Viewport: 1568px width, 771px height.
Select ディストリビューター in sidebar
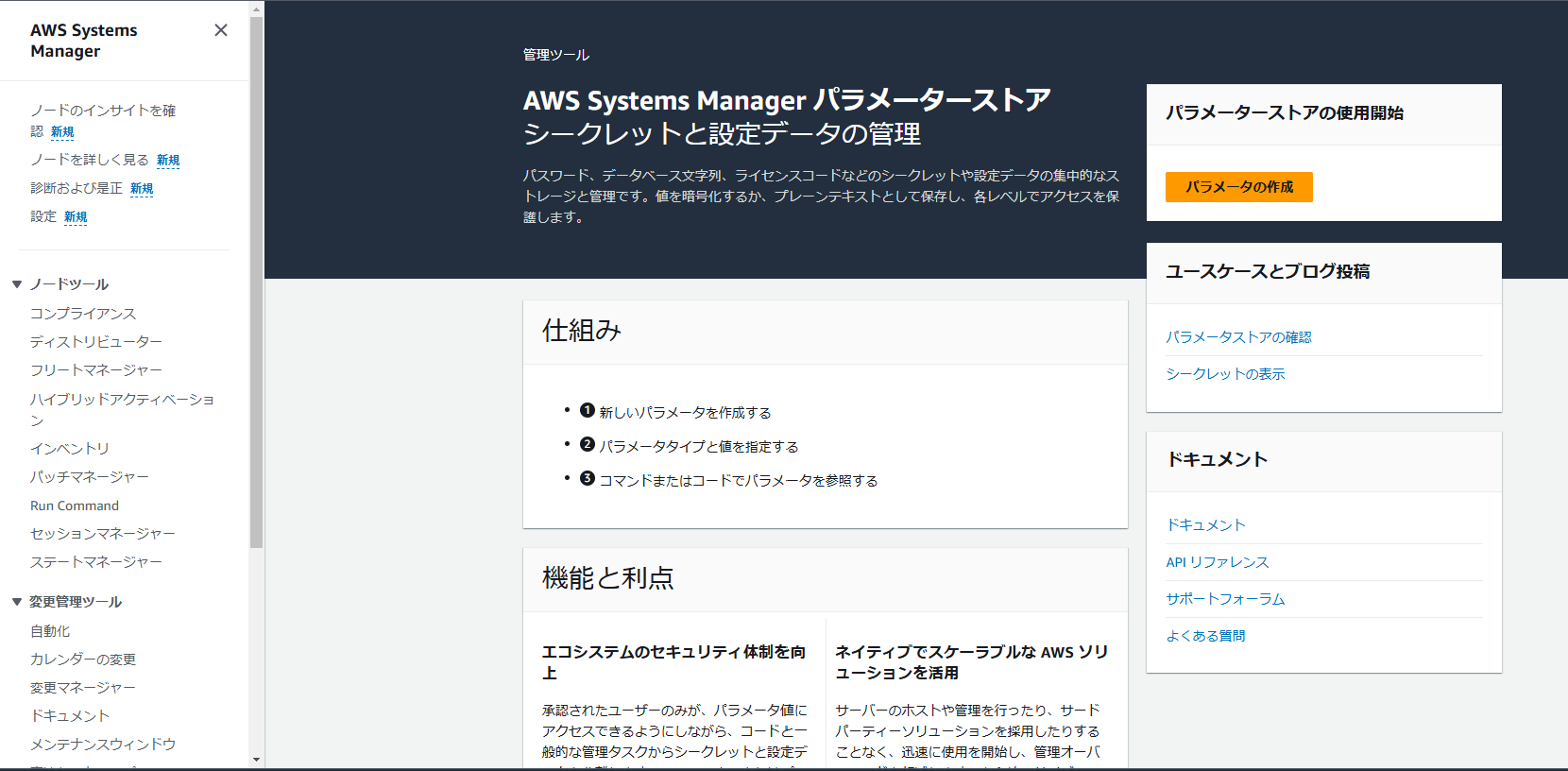tap(96, 341)
